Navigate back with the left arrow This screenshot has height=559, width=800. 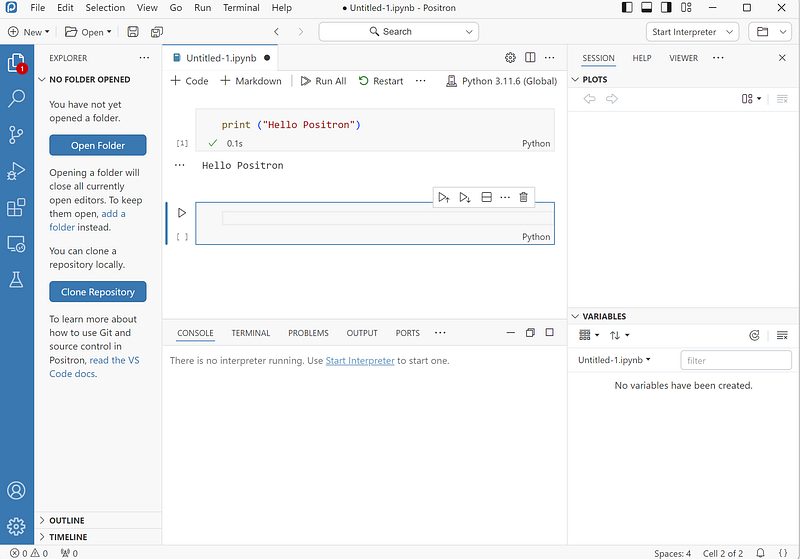coord(276,32)
